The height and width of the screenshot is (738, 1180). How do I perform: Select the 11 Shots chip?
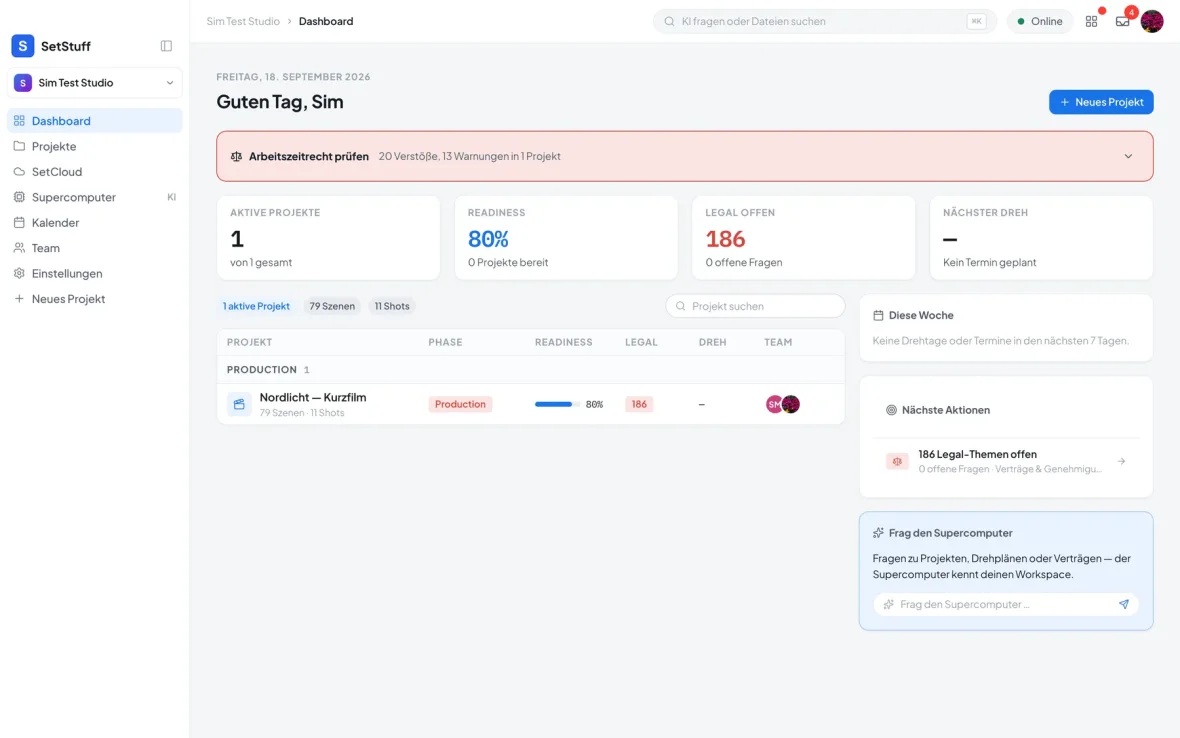click(392, 306)
